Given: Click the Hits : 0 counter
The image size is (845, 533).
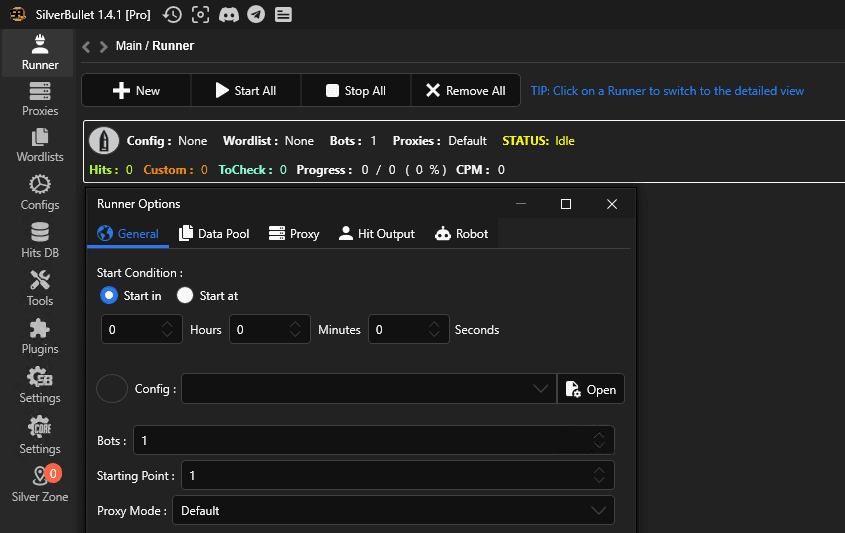Looking at the screenshot, I should (x=110, y=170).
